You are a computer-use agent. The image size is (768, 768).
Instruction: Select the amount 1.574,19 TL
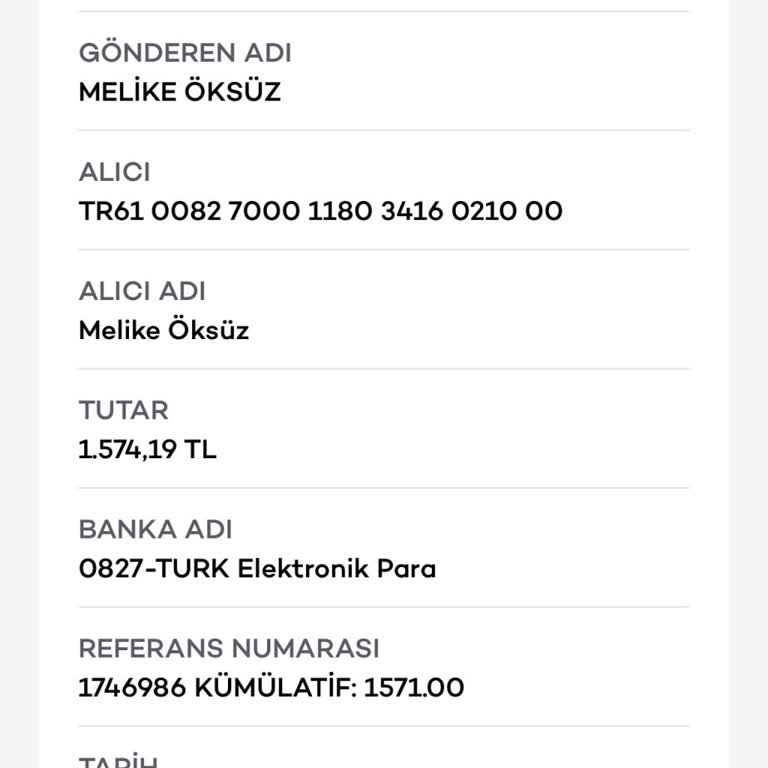[x=147, y=449]
